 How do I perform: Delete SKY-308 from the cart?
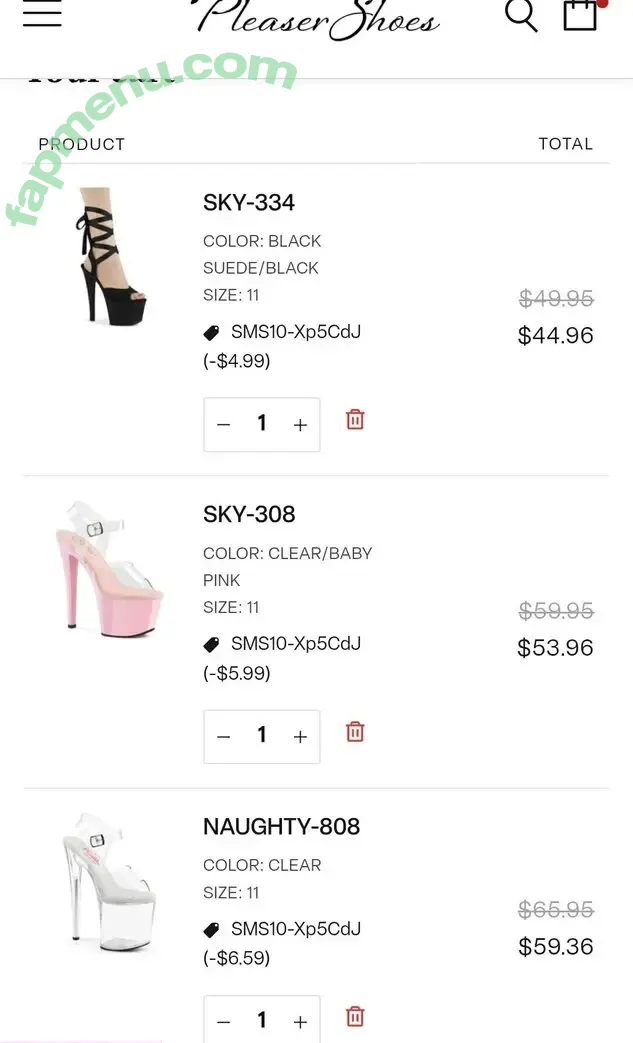pyautogui.click(x=355, y=732)
